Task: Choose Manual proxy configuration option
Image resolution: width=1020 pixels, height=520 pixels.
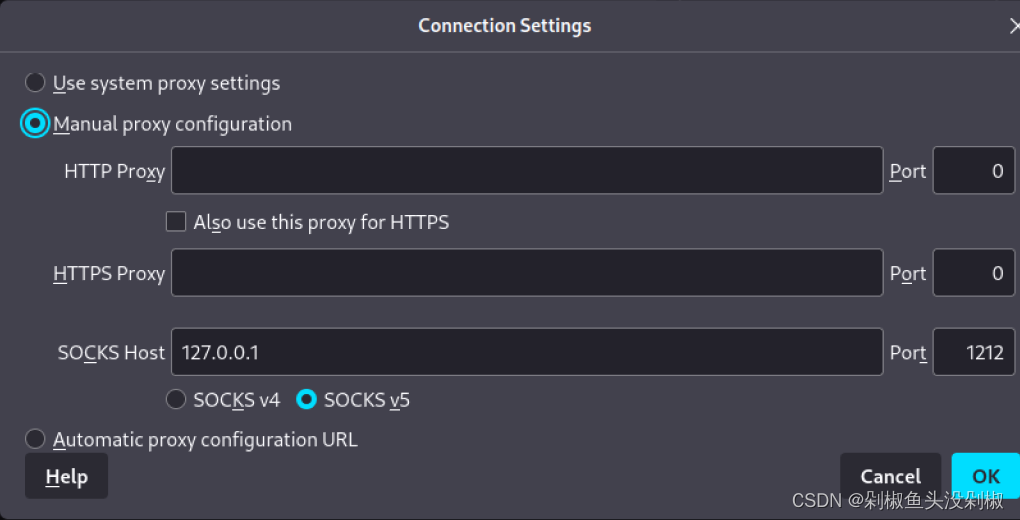Action: [x=35, y=123]
